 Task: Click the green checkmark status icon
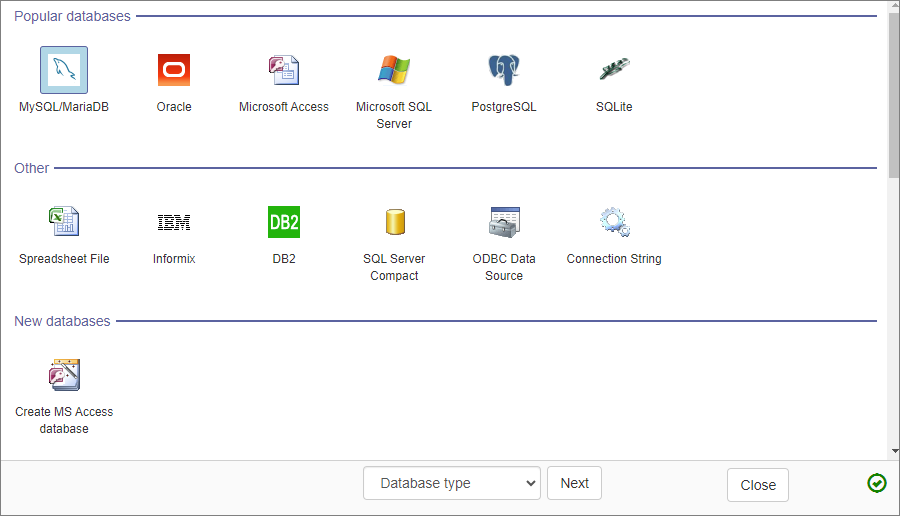877,484
